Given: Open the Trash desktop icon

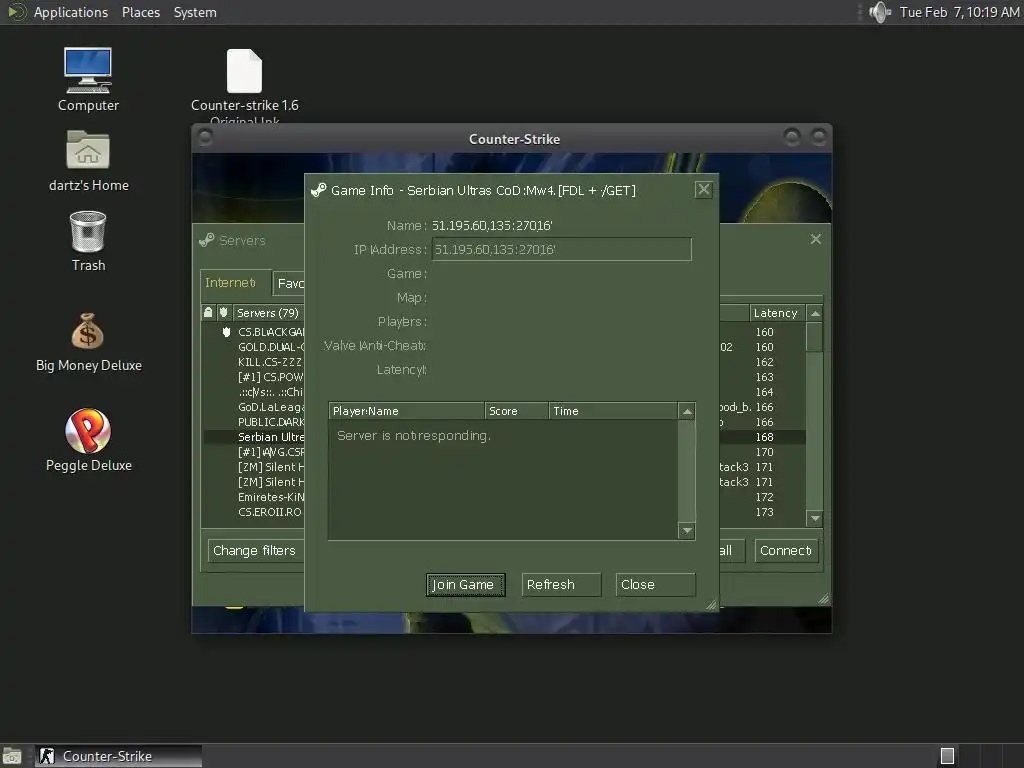Looking at the screenshot, I should click(88, 241).
